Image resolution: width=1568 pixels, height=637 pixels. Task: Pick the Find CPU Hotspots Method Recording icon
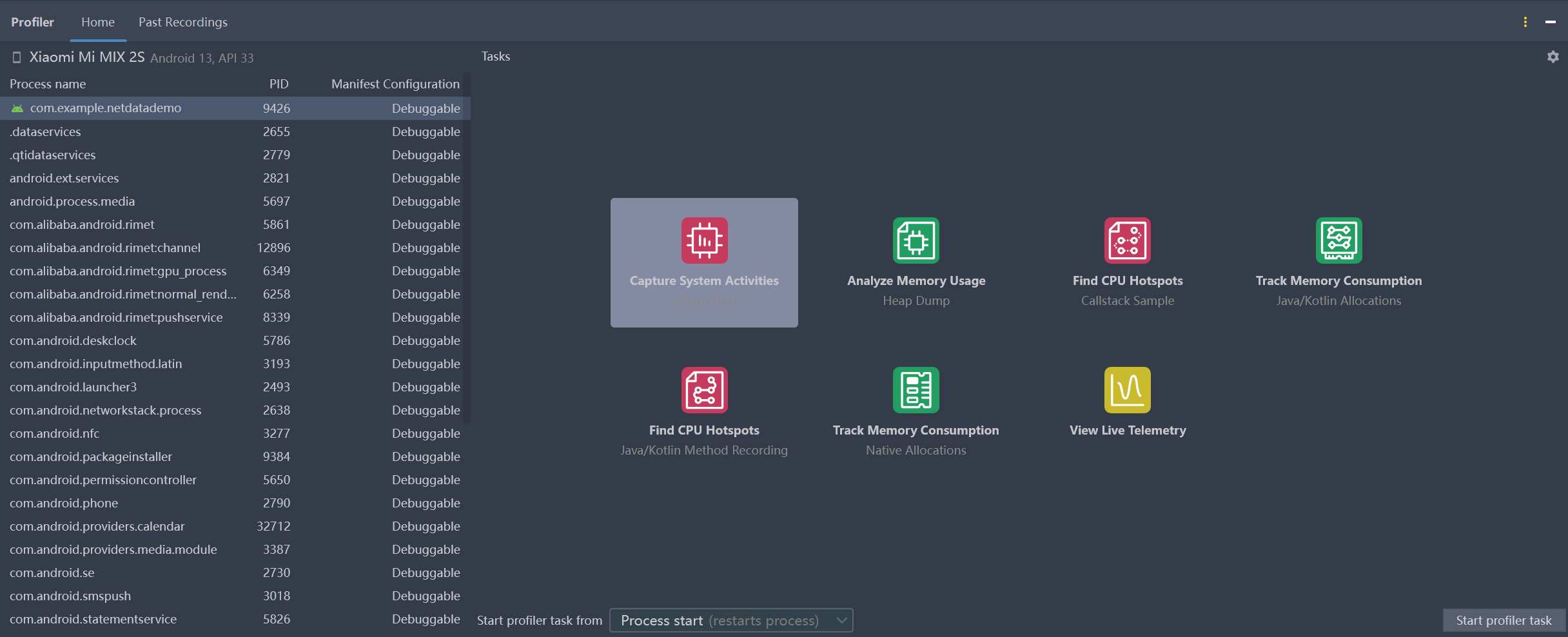[x=703, y=389]
